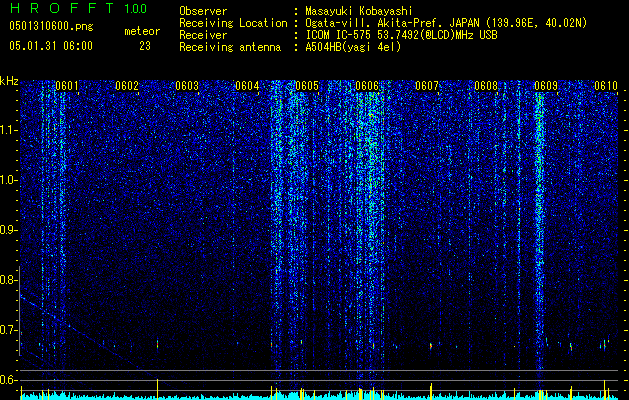
Task: Click the 0602 time marker
Action: 127,86
